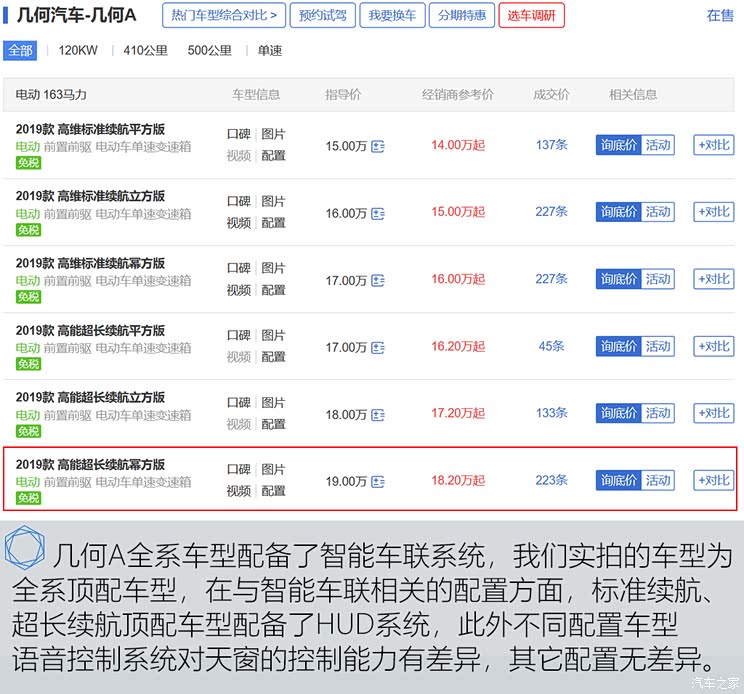Click calculator icon in 高维标准续航幂方版 row
The height and width of the screenshot is (694, 744).
point(378,281)
